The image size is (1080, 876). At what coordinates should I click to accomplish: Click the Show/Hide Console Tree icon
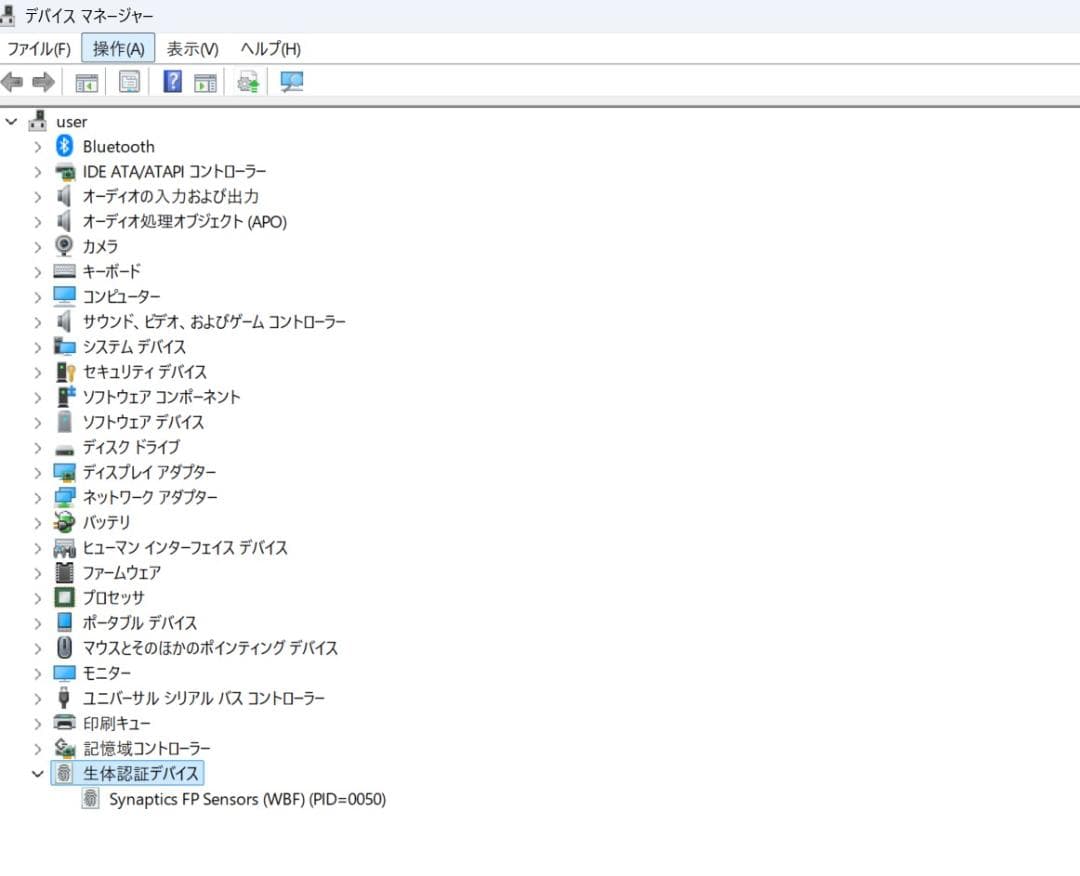[85, 81]
